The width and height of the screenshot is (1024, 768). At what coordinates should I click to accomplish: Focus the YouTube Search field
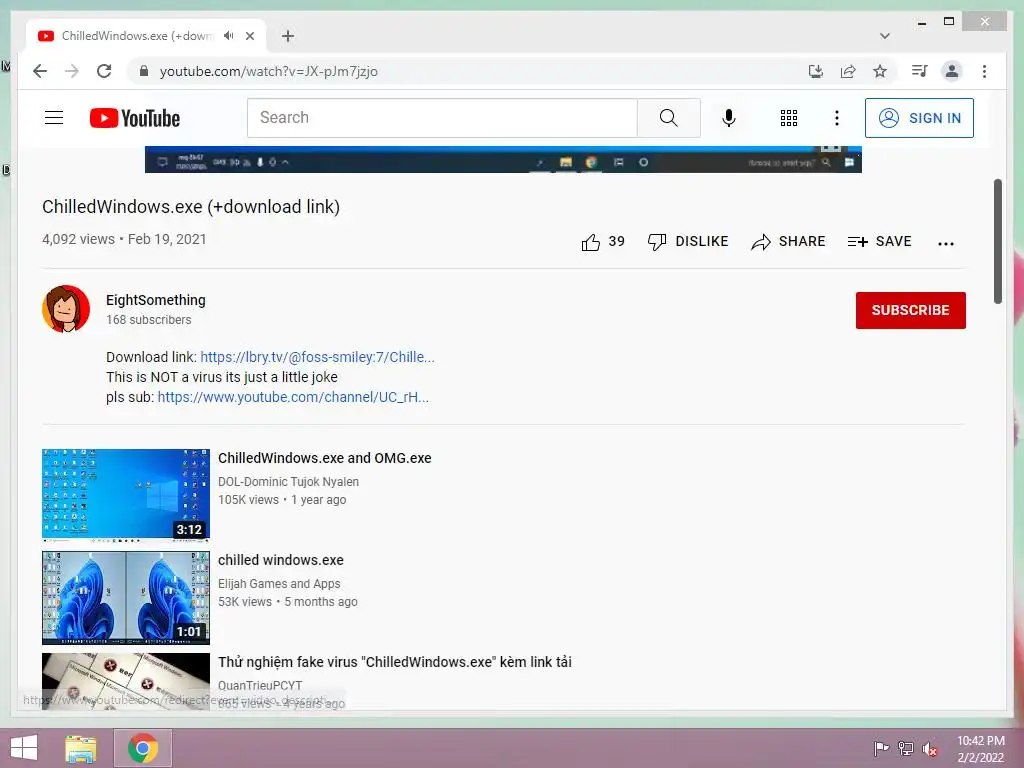[x=442, y=118]
